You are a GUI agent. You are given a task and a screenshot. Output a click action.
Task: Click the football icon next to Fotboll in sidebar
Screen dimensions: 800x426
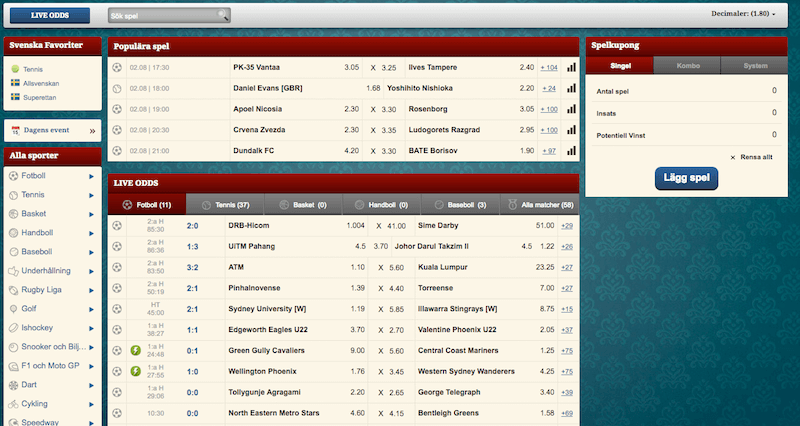(13, 176)
